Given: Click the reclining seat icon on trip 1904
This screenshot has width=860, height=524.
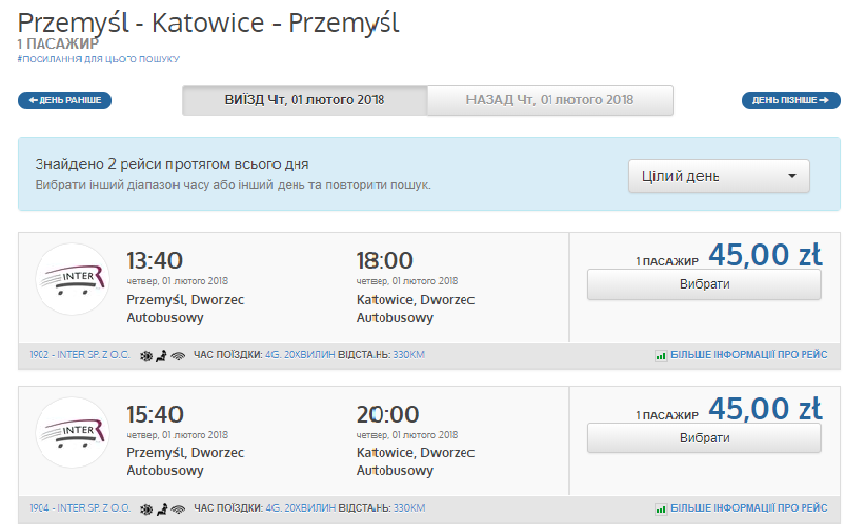Looking at the screenshot, I should [x=160, y=508].
